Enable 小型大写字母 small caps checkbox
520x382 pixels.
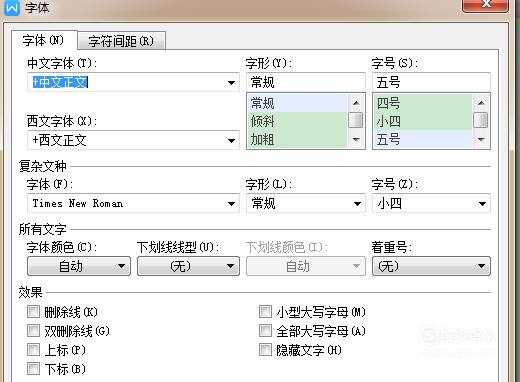tap(265, 312)
